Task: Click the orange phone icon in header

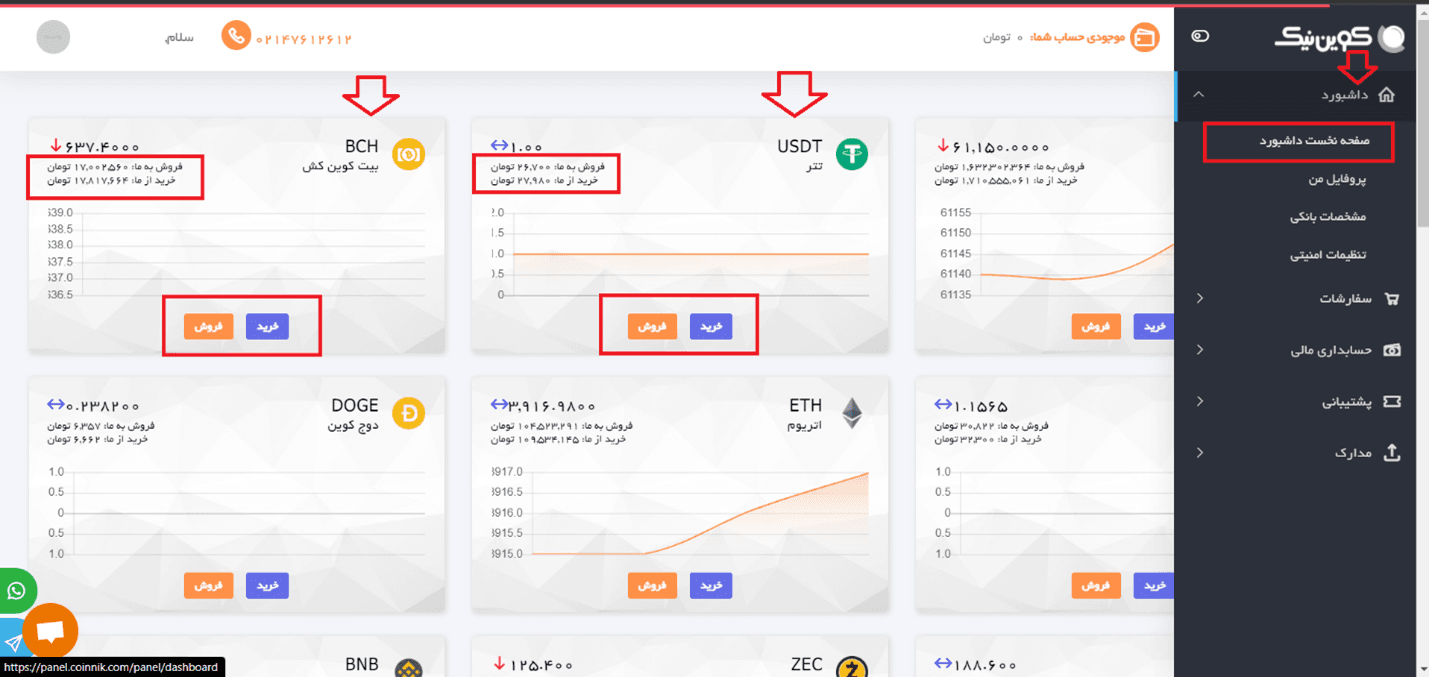Action: point(236,37)
